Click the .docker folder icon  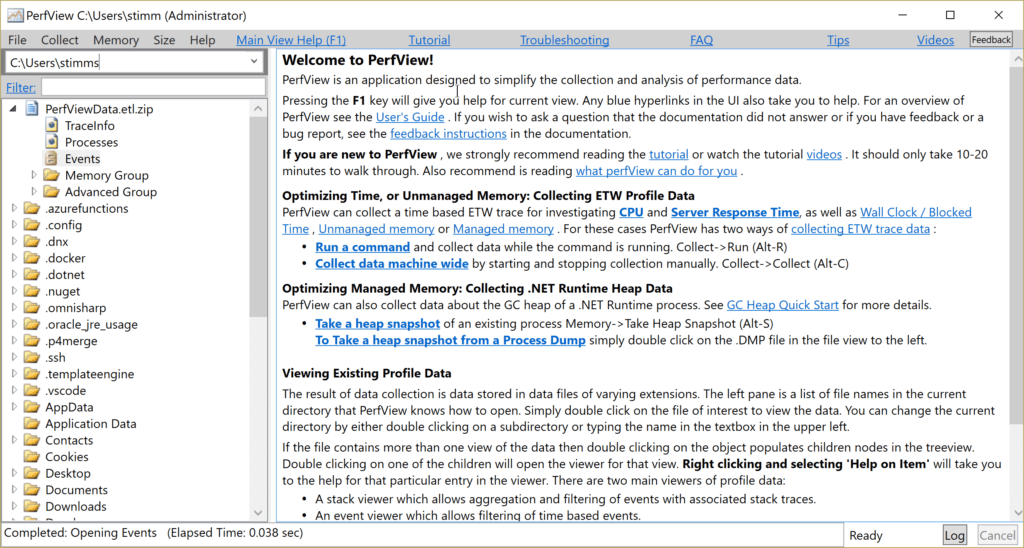[x=32, y=258]
